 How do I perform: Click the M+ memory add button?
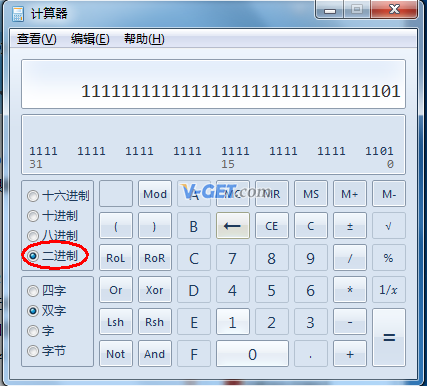pyautogui.click(x=350, y=194)
